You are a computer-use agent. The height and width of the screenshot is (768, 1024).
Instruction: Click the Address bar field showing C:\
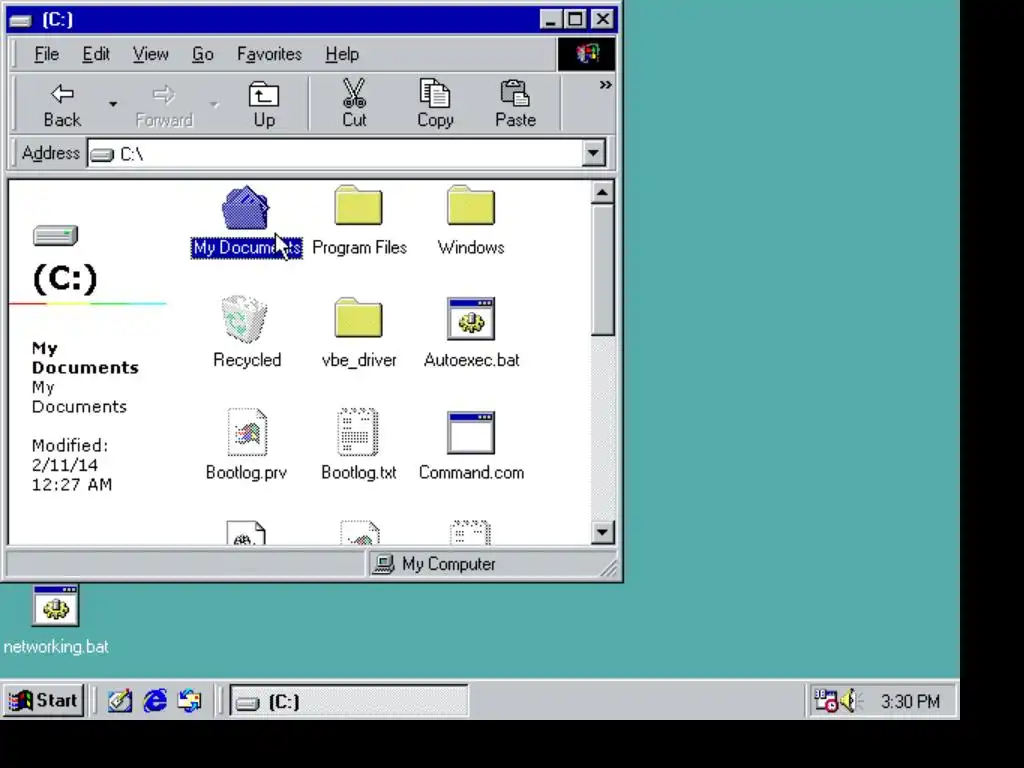334,153
